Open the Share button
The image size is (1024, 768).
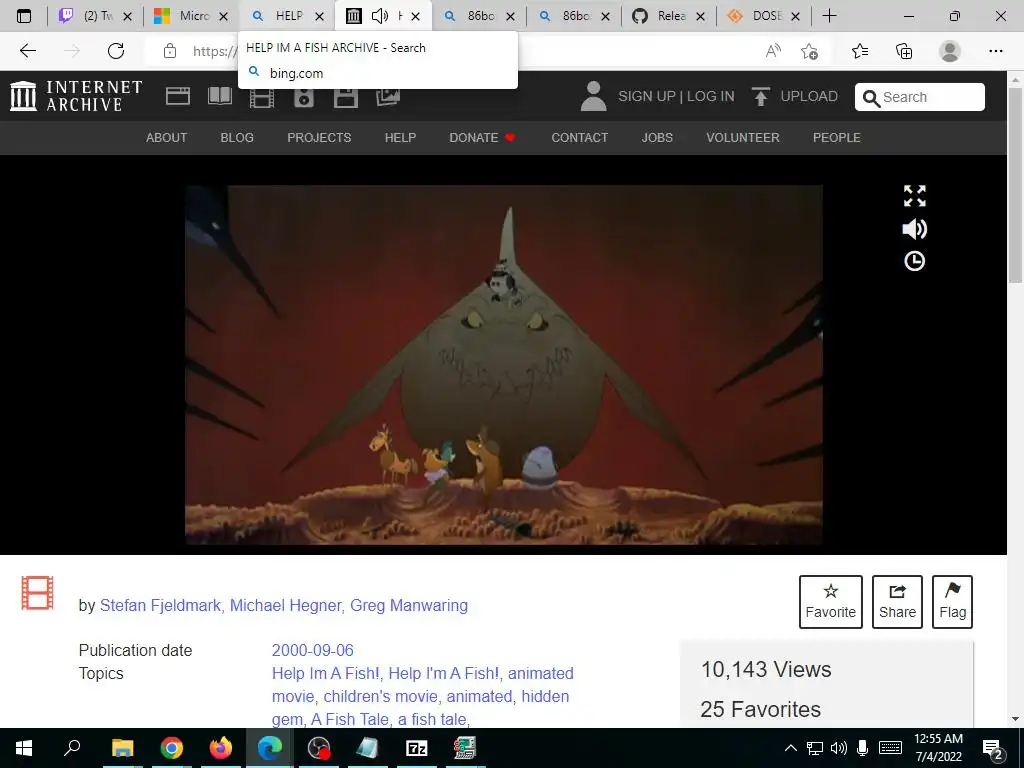tap(897, 601)
